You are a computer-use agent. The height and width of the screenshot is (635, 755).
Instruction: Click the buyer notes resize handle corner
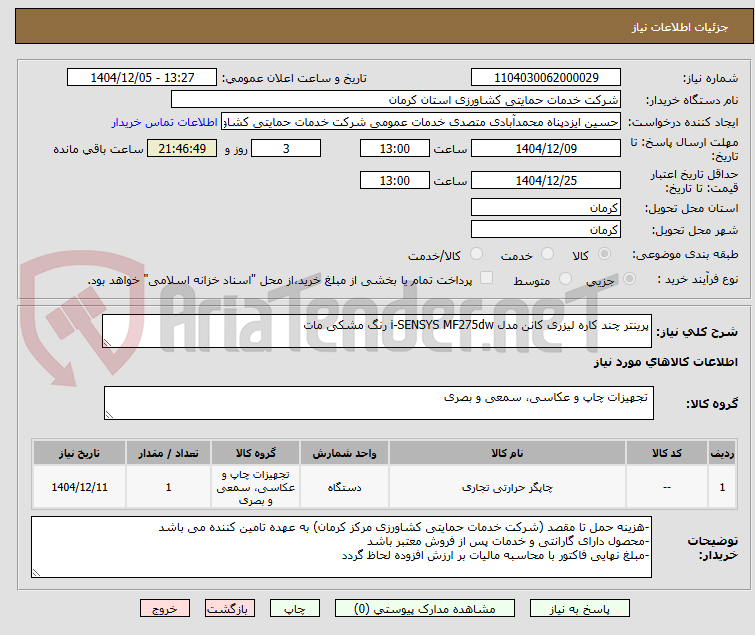point(36,573)
